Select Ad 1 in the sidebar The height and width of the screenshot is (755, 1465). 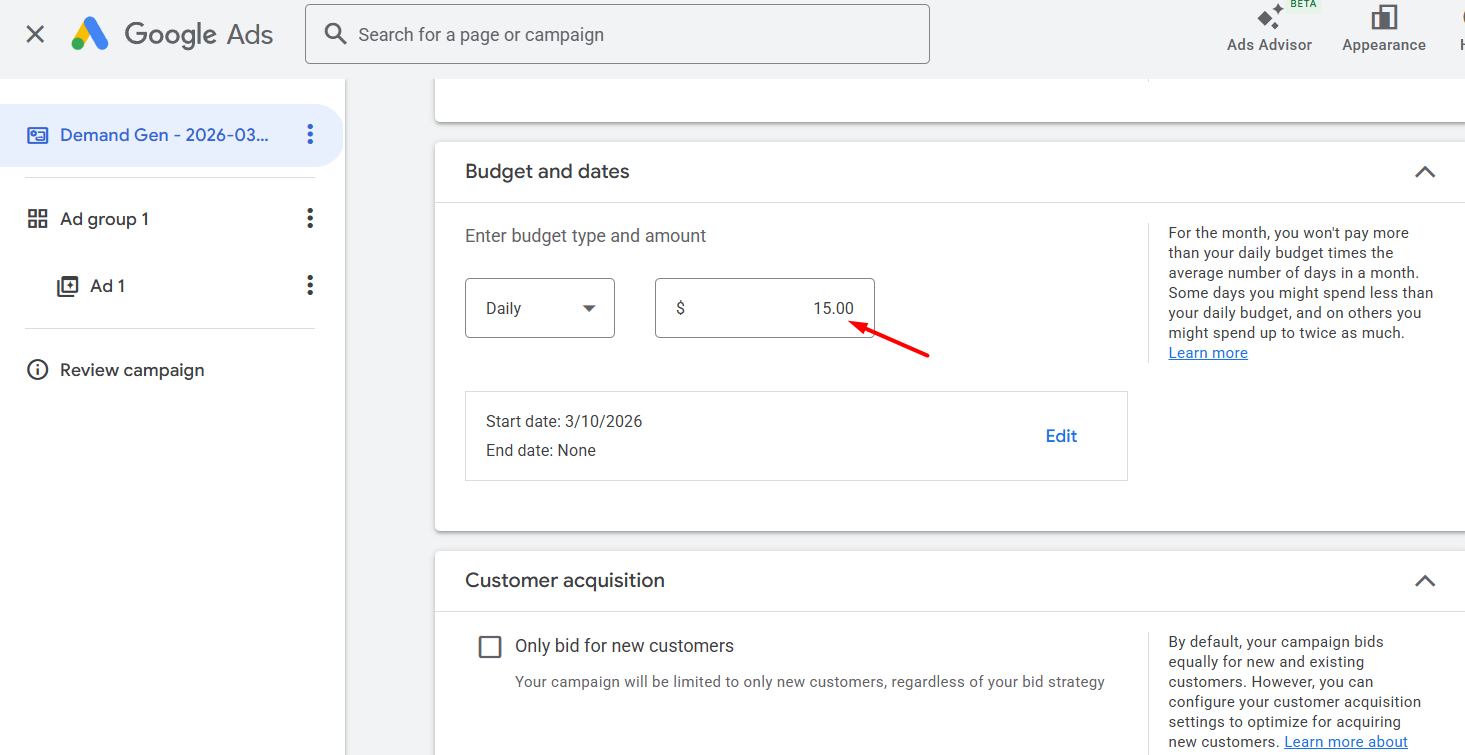(x=108, y=286)
